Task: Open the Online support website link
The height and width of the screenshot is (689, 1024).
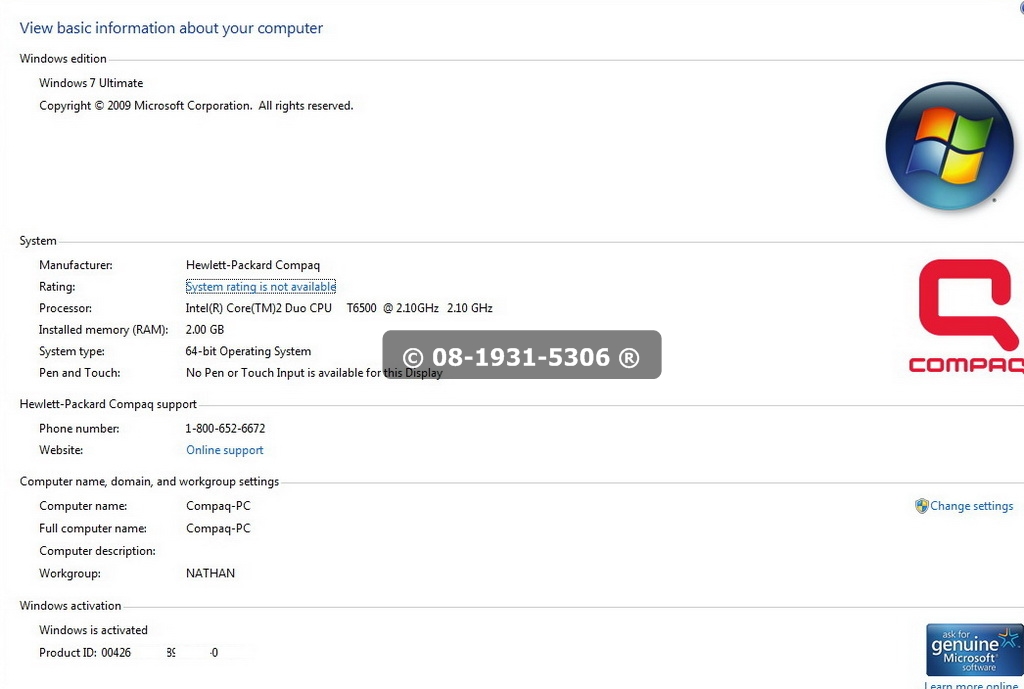Action: [x=224, y=450]
